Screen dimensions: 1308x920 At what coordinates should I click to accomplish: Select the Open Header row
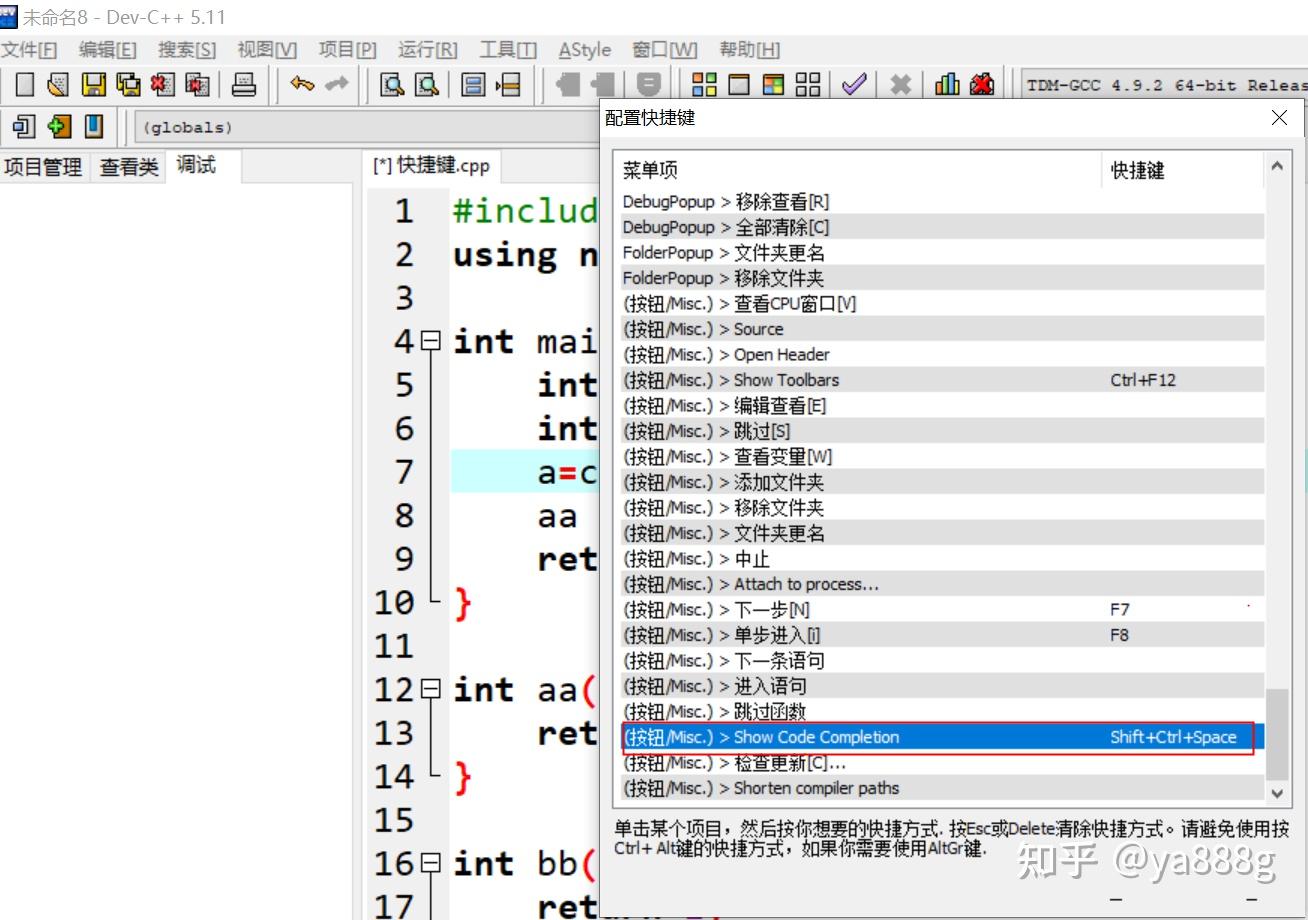click(x=942, y=355)
